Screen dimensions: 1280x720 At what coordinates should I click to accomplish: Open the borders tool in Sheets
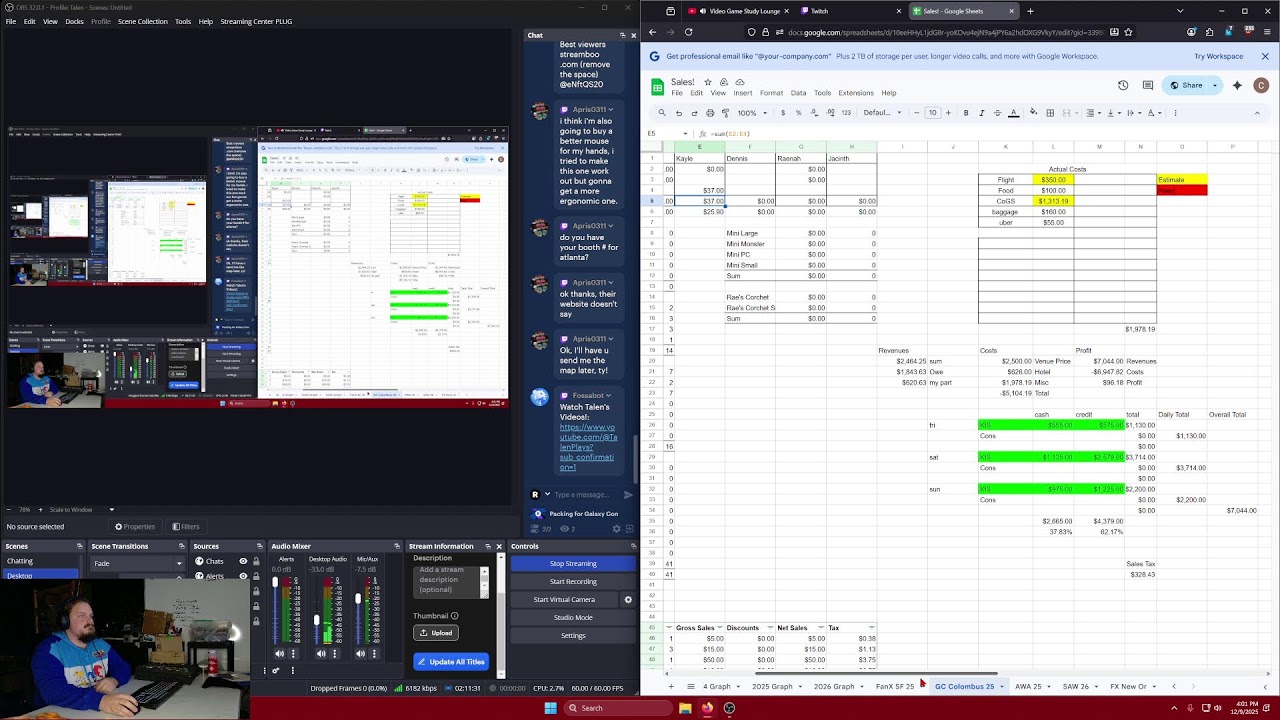(1050, 113)
